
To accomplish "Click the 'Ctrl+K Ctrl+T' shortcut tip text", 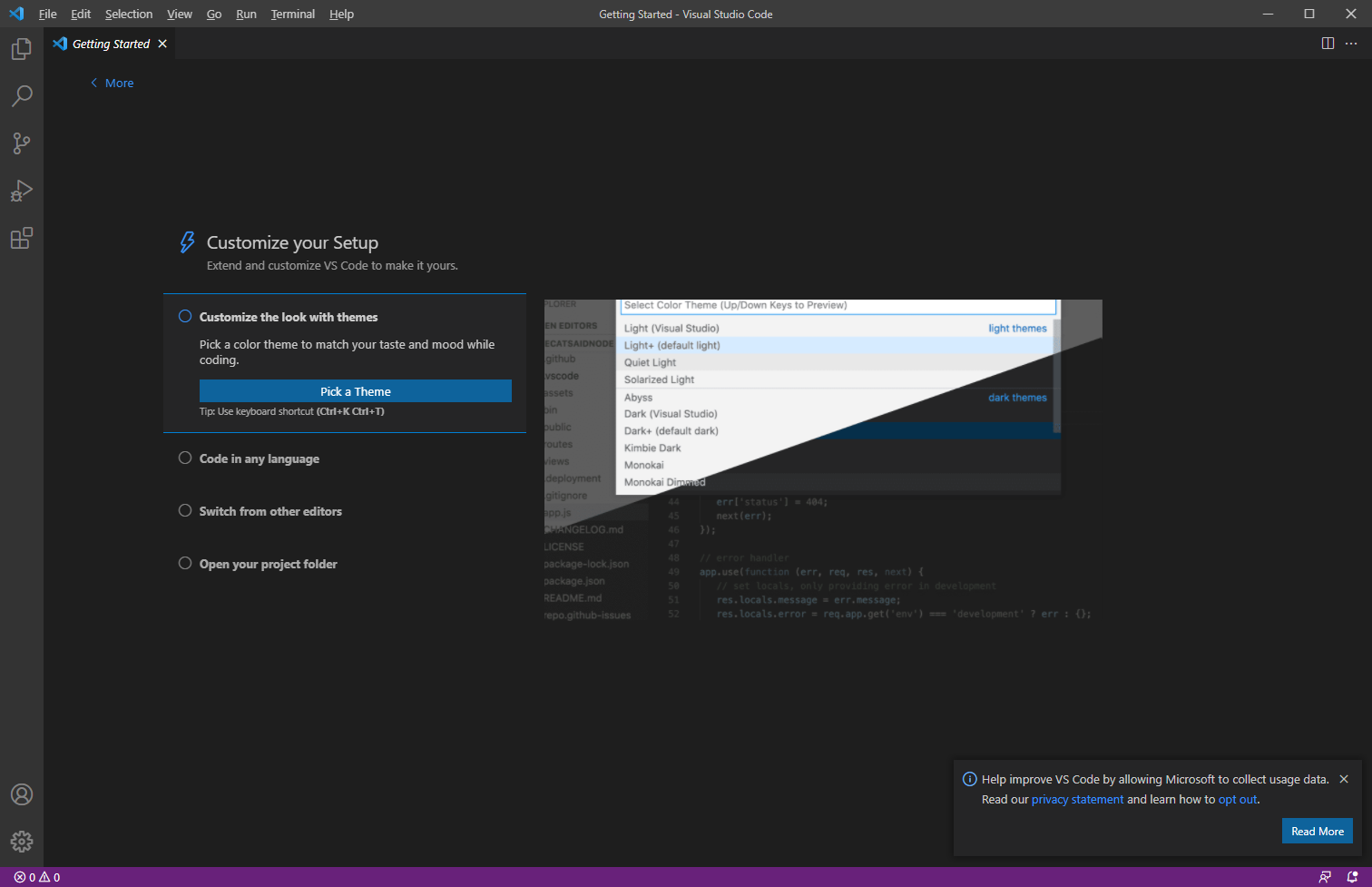I will (x=350, y=411).
